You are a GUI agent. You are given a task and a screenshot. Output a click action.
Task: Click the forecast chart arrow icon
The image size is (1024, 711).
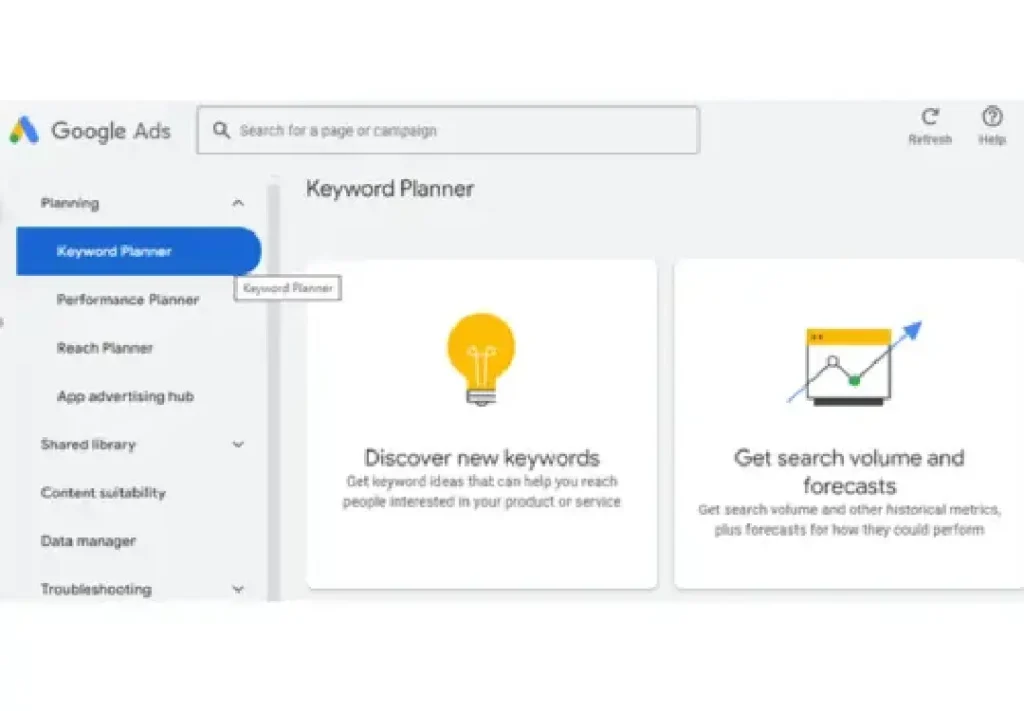pos(853,363)
